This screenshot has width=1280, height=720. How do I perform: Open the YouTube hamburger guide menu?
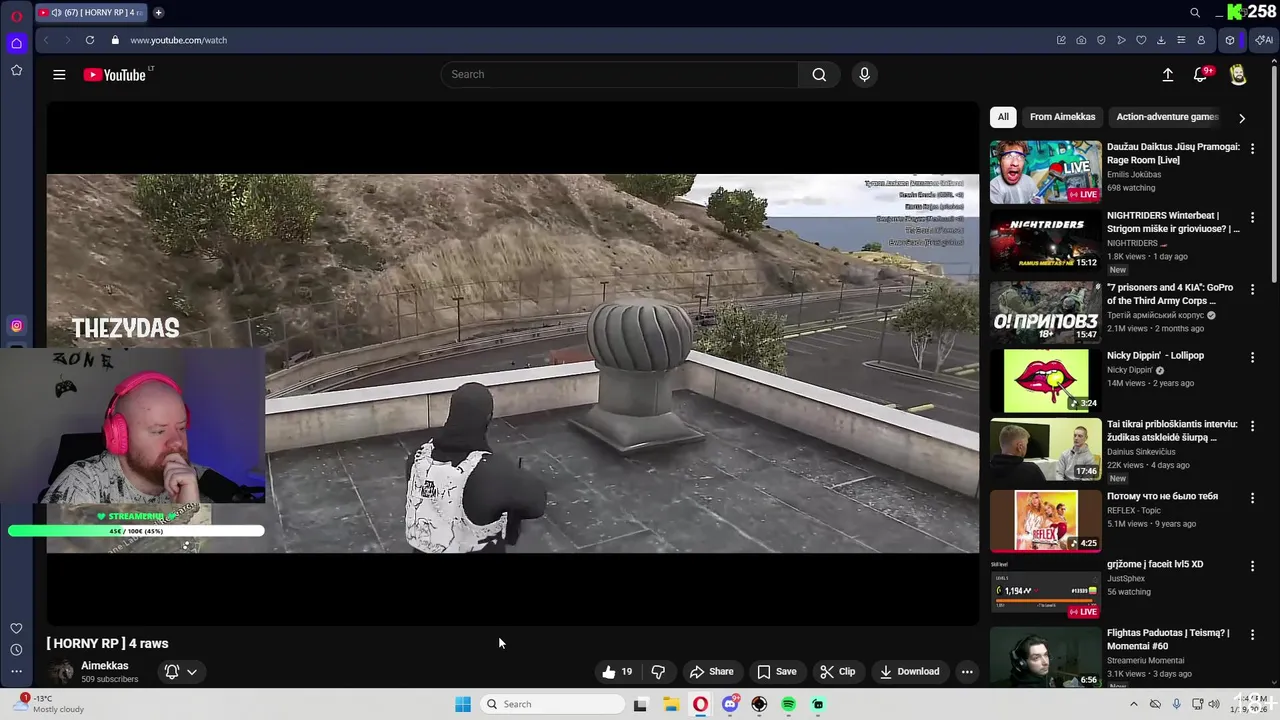pyautogui.click(x=59, y=74)
